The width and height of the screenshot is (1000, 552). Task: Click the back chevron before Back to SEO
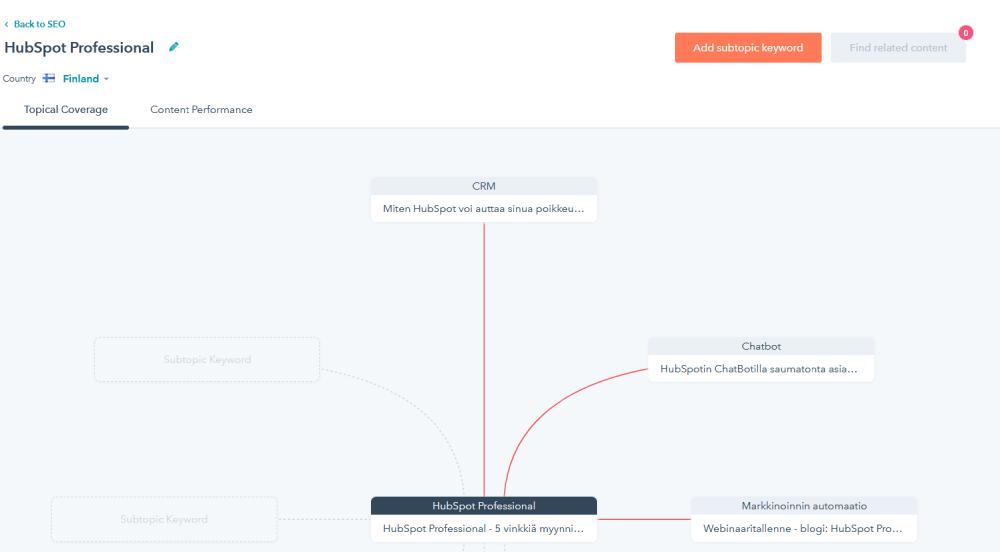tap(6, 24)
